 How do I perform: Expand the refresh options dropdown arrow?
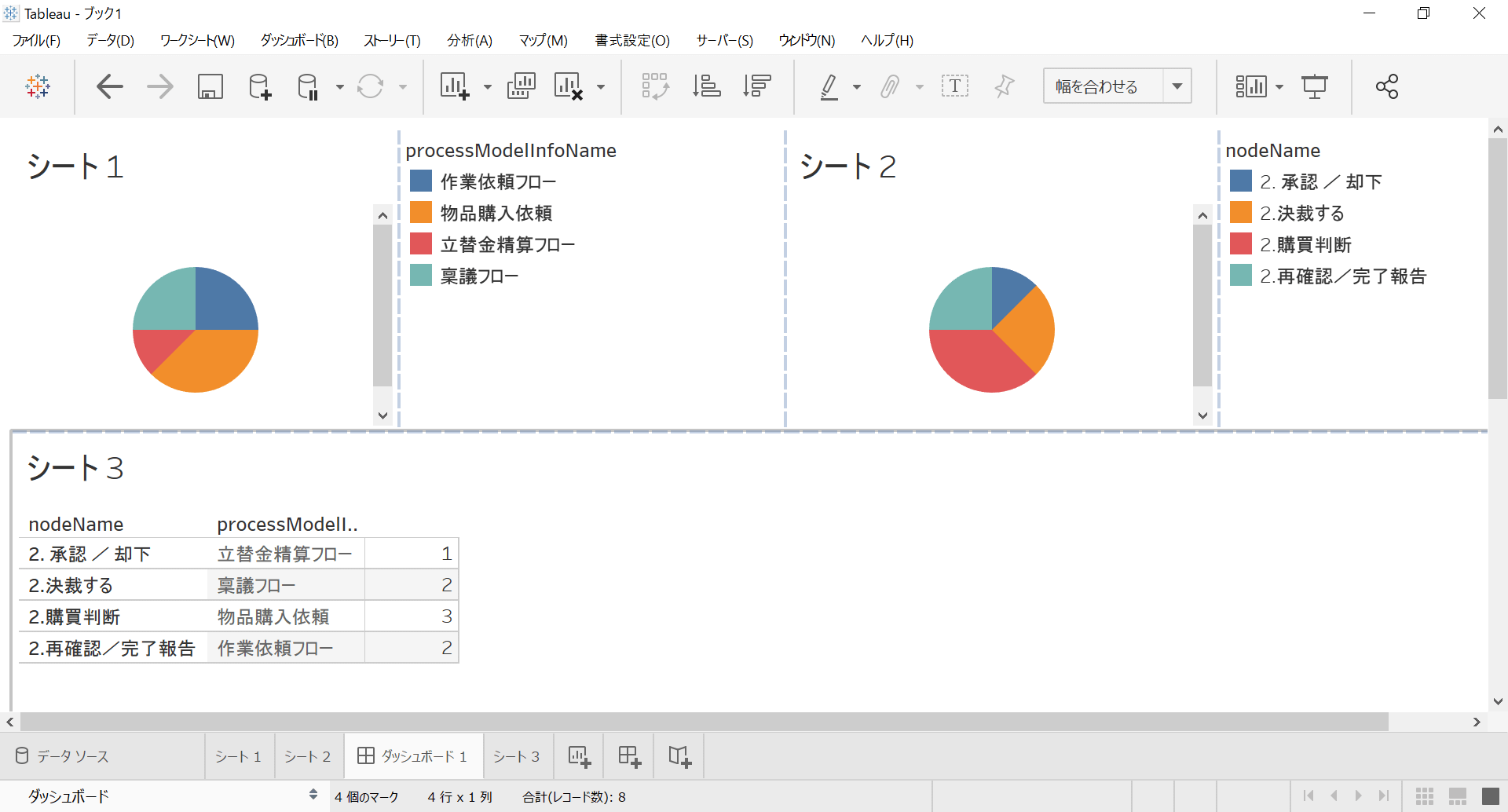(403, 86)
